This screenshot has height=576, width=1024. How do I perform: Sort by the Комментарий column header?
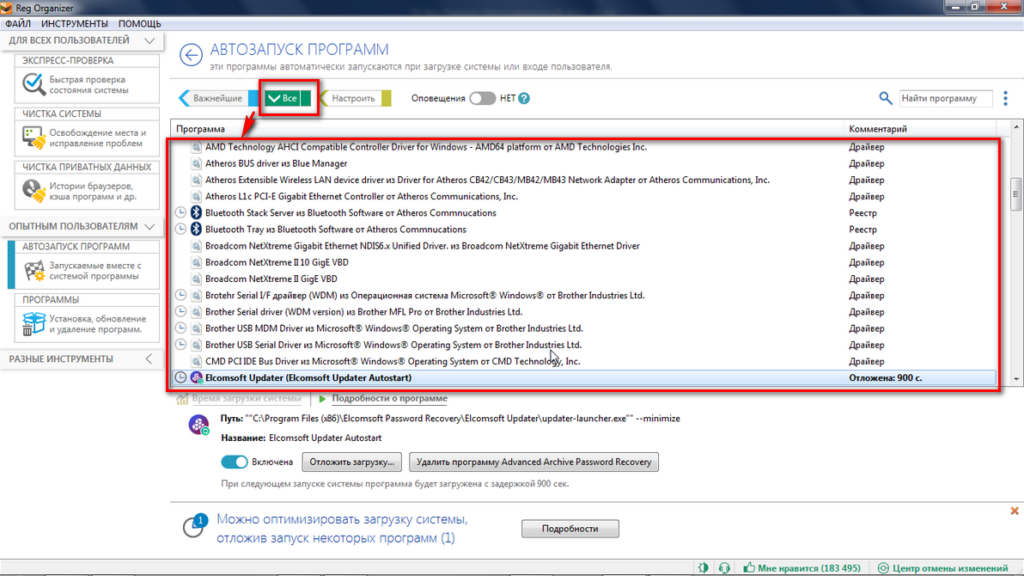tap(920, 129)
